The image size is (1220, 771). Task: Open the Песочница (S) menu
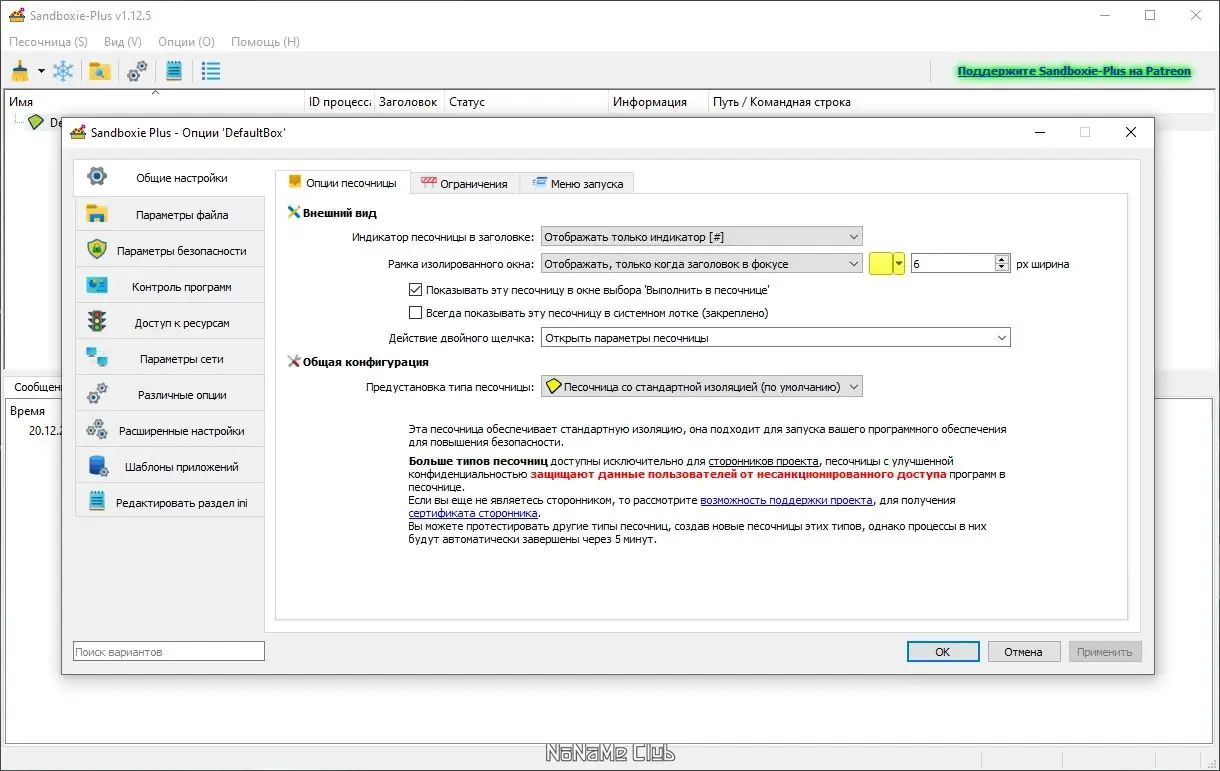48,42
